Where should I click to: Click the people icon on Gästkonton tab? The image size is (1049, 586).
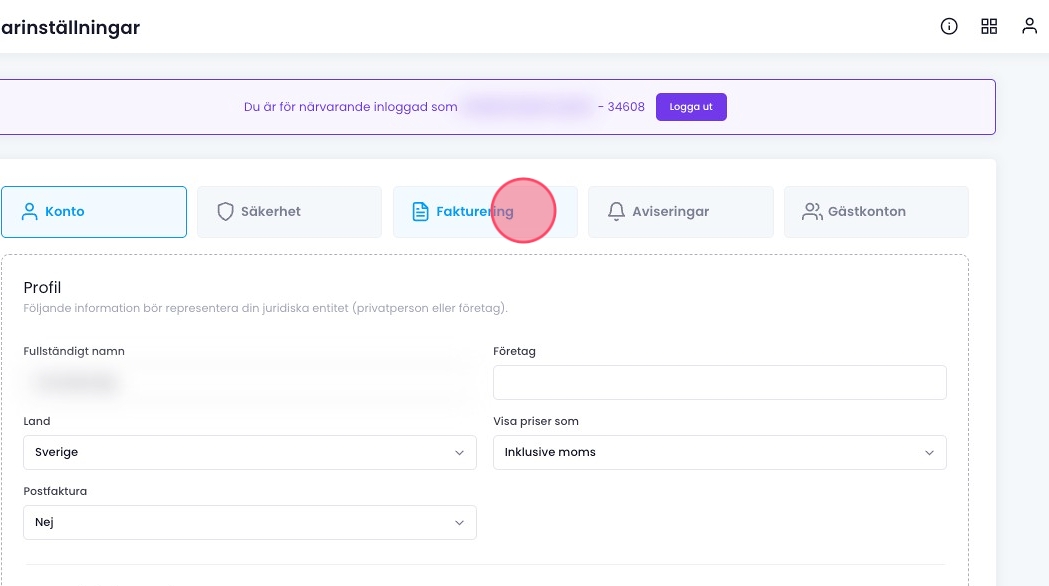(x=812, y=212)
